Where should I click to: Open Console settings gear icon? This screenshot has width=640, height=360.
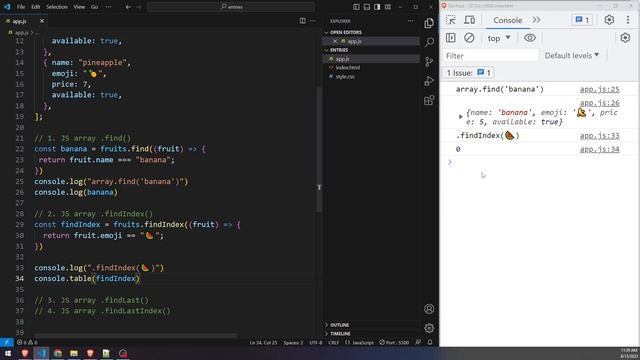[x=625, y=38]
